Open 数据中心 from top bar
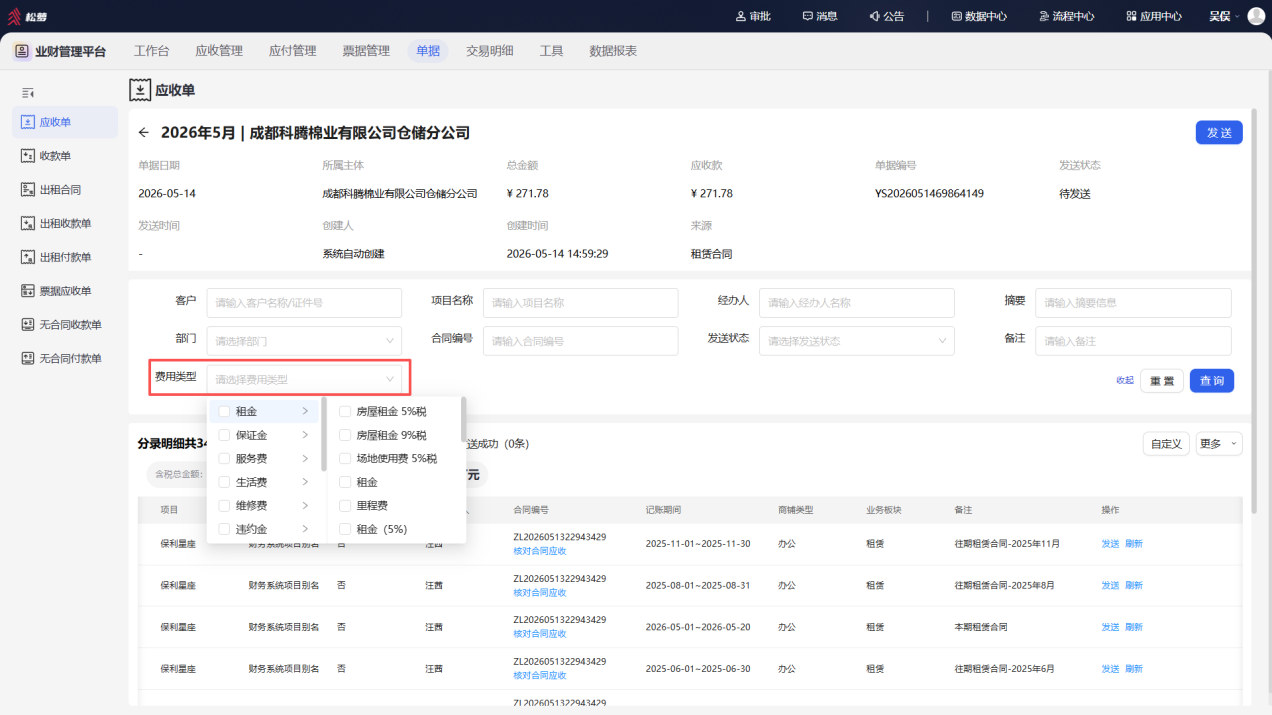Screen dimensions: 1272x715 coord(979,16)
